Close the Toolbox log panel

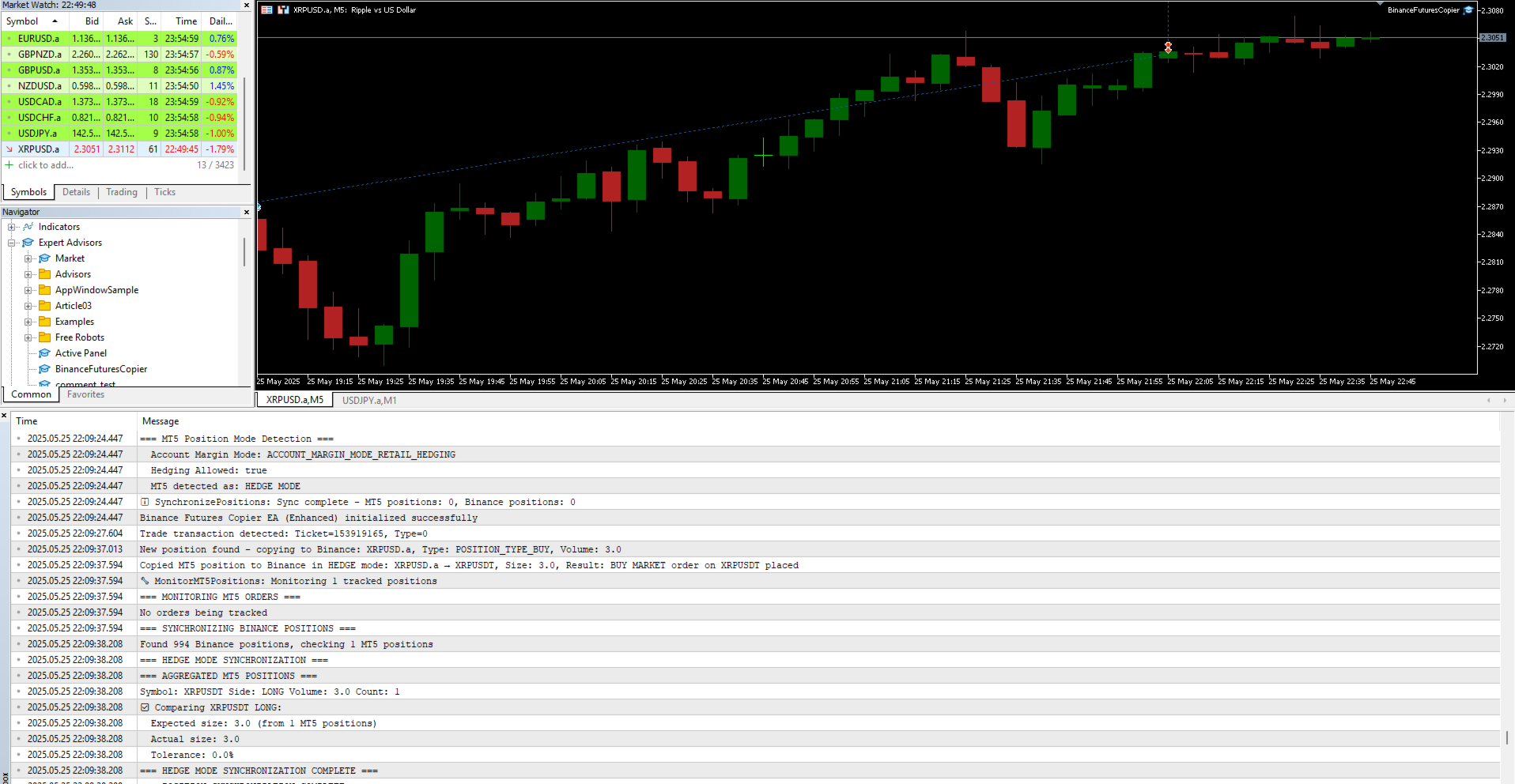point(4,415)
